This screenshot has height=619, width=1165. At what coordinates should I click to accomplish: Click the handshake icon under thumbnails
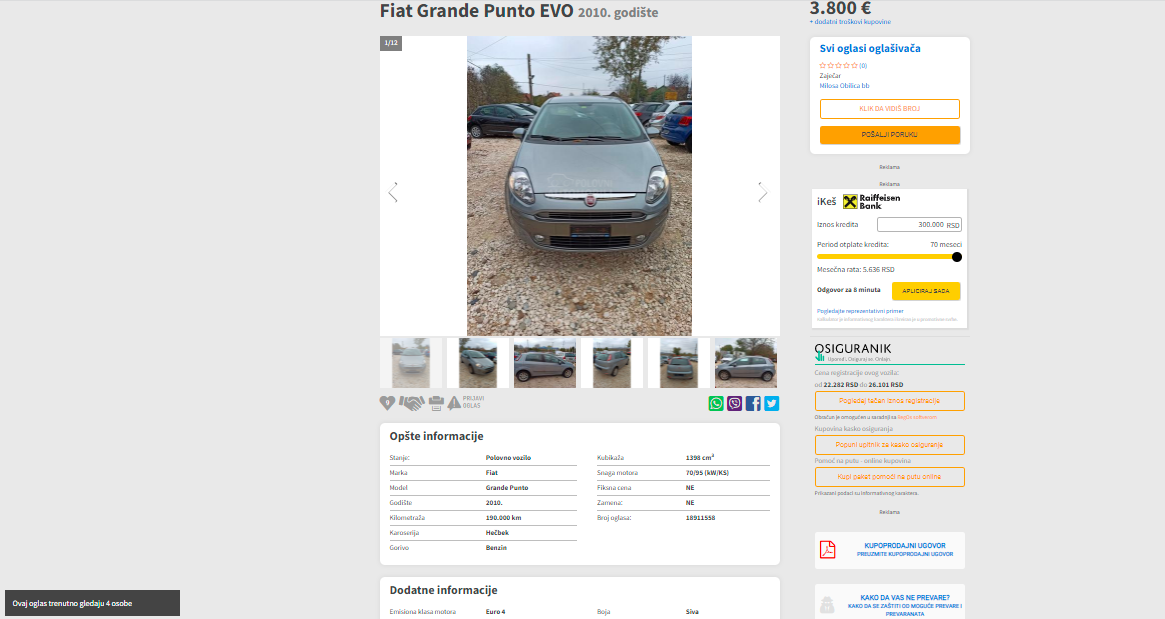point(412,403)
